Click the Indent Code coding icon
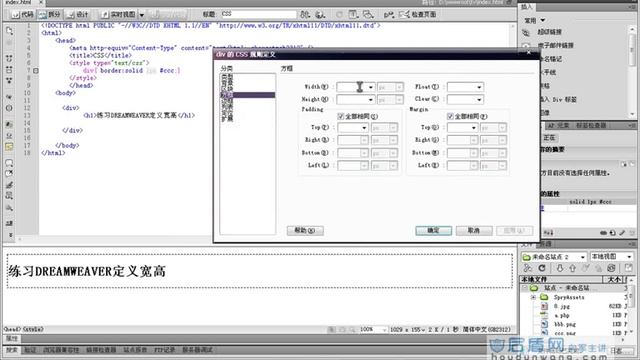 [x=9, y=223]
